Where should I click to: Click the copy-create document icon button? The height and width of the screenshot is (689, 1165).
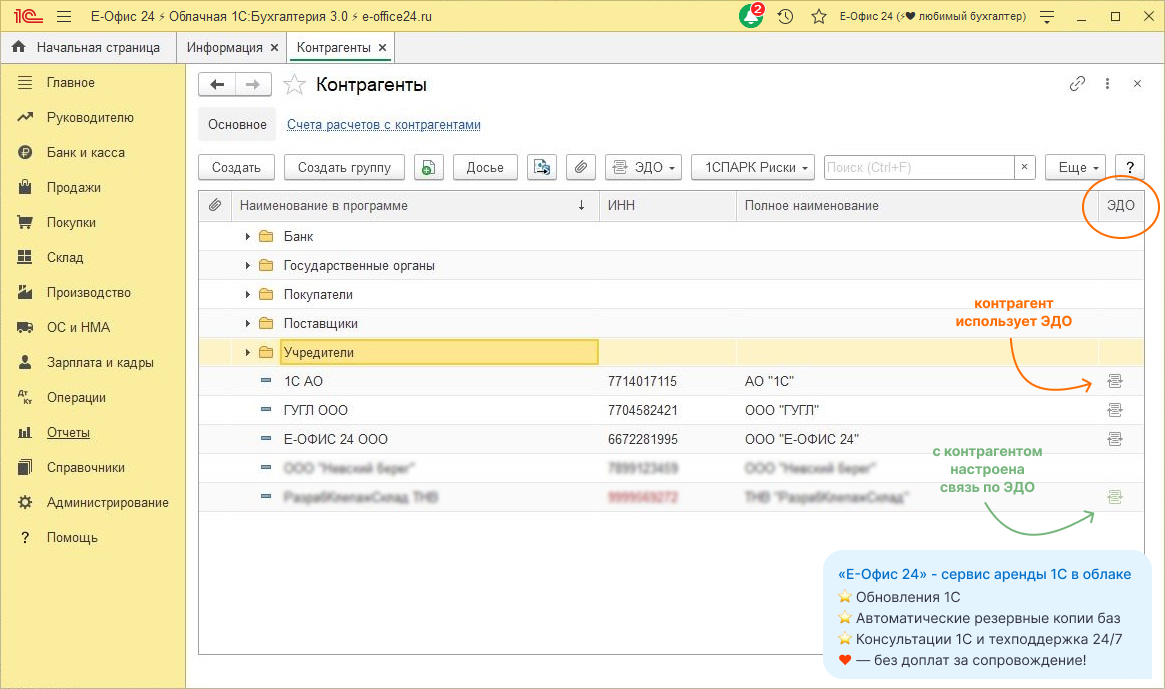point(429,167)
